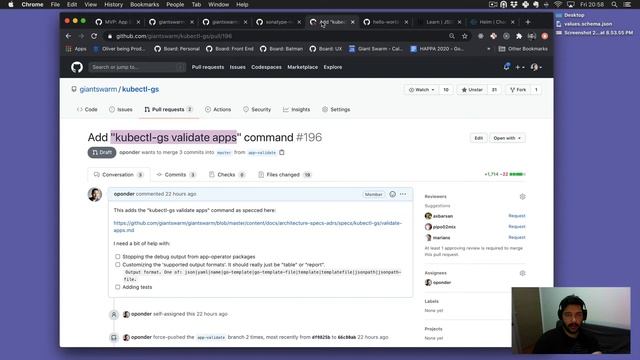This screenshot has width=640, height=360.
Task: Click the diff stat bar indicator
Action: click(518, 174)
